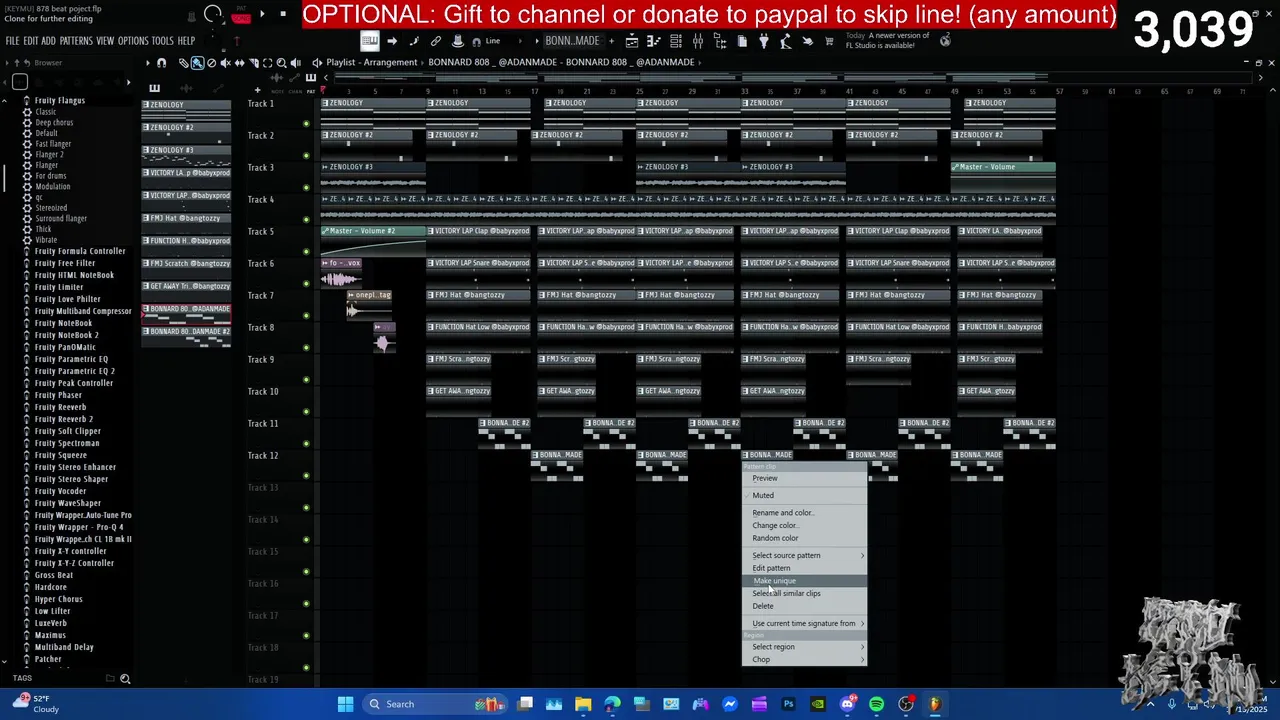Open the Channel rack toolbar icon
This screenshot has height=720, width=1280.
click(676, 41)
